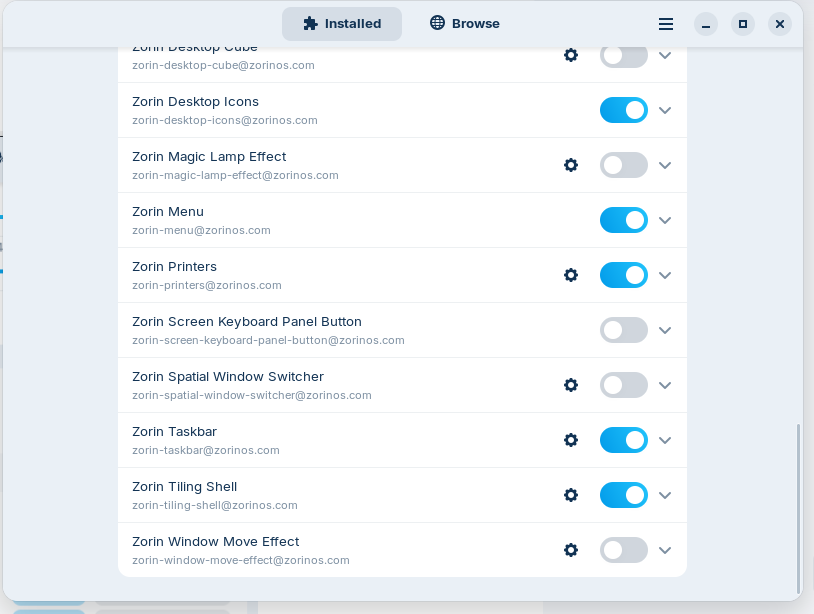Expand Zorin Taskbar details chevron

665,440
